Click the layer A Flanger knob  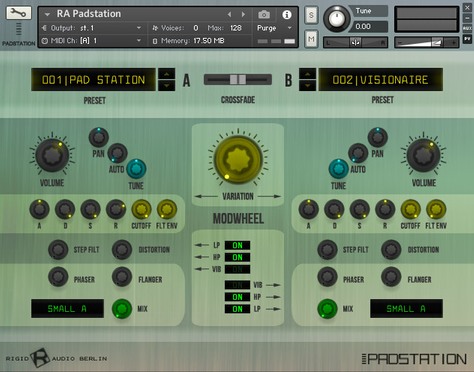(122, 276)
